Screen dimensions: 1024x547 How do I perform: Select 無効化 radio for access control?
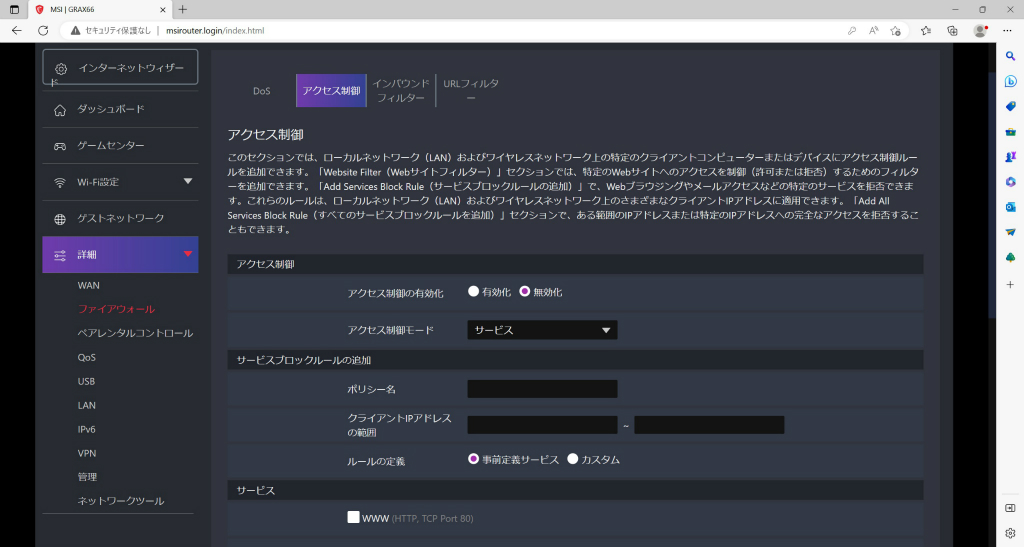(524, 292)
